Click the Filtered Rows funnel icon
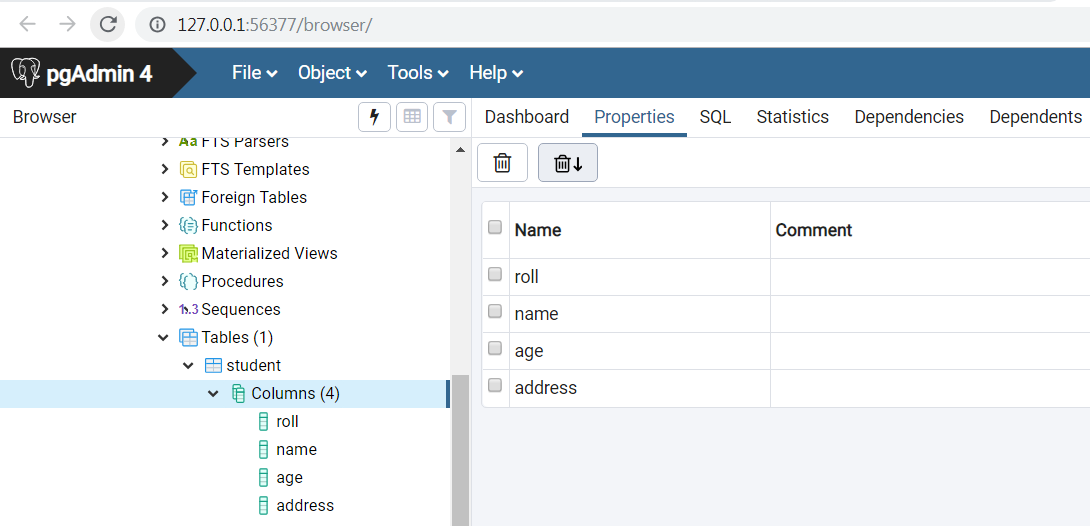Viewport: 1090px width, 526px height. click(x=449, y=117)
